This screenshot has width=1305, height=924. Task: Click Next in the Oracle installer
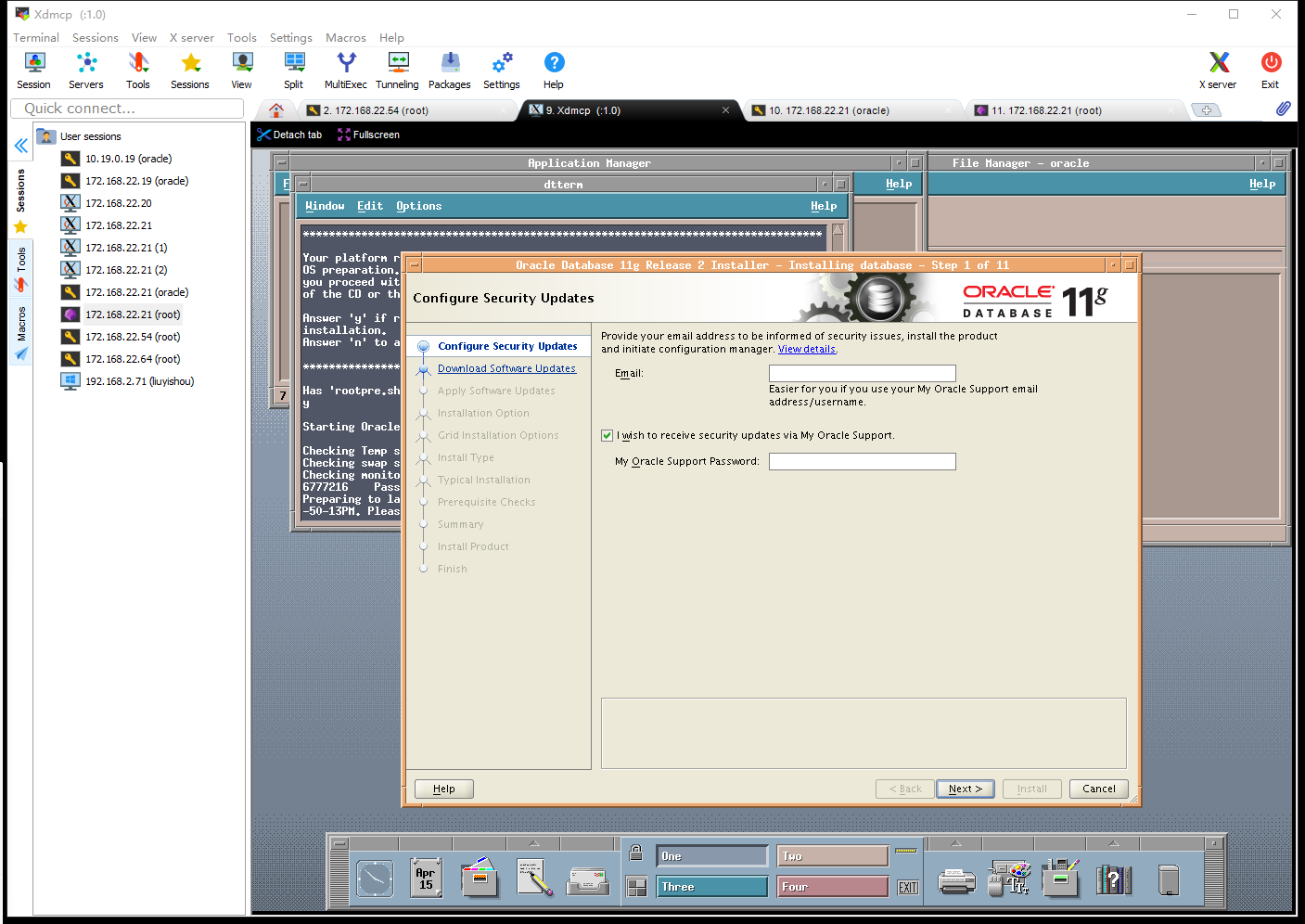pos(965,789)
